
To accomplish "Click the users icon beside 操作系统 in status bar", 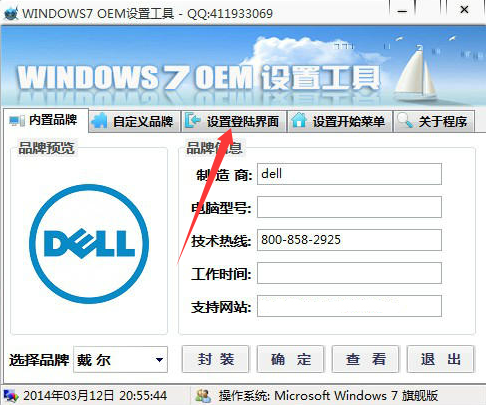I will [203, 396].
